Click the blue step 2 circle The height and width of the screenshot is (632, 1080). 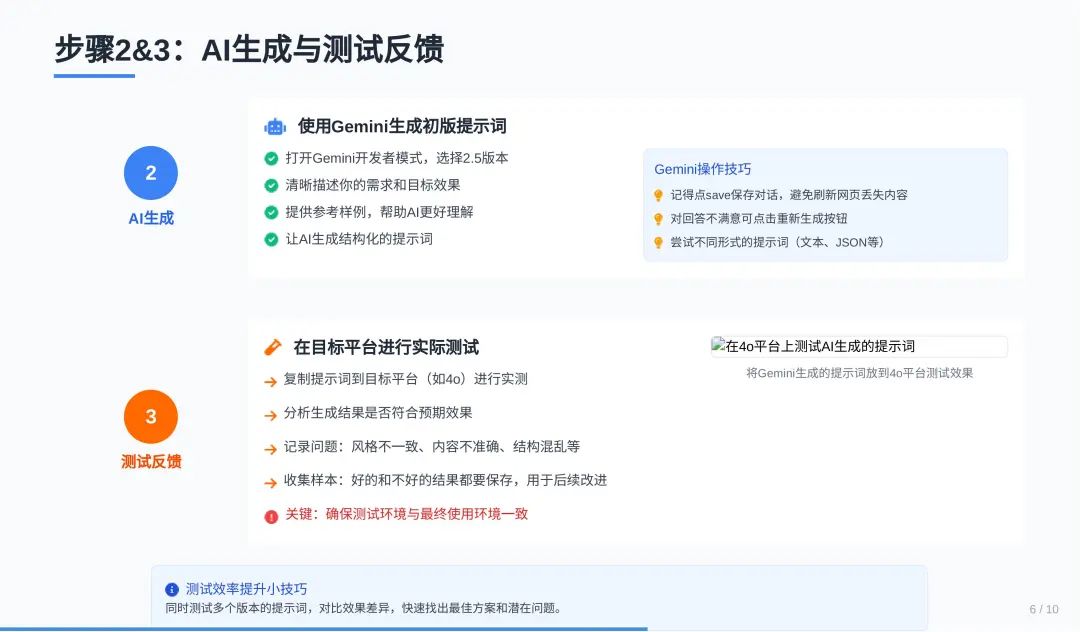151,173
